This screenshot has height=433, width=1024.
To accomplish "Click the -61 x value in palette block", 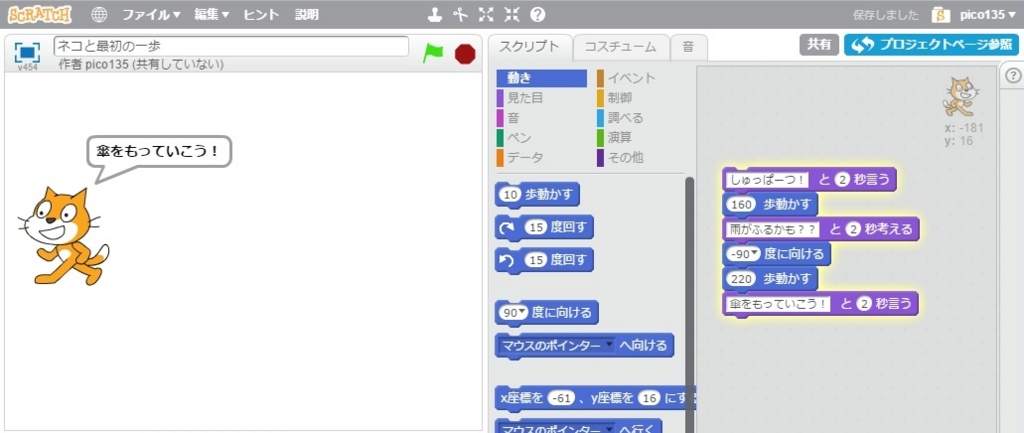I will [560, 397].
